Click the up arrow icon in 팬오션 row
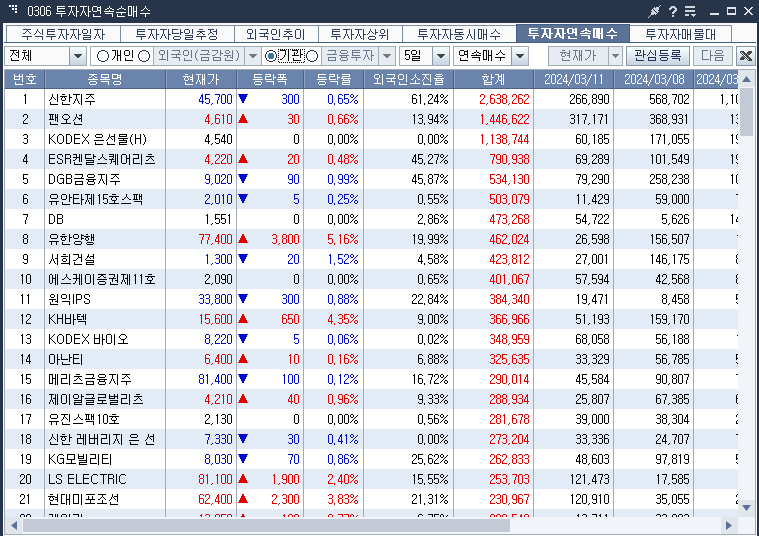Screen dimensions: 759x536 [x=243, y=119]
